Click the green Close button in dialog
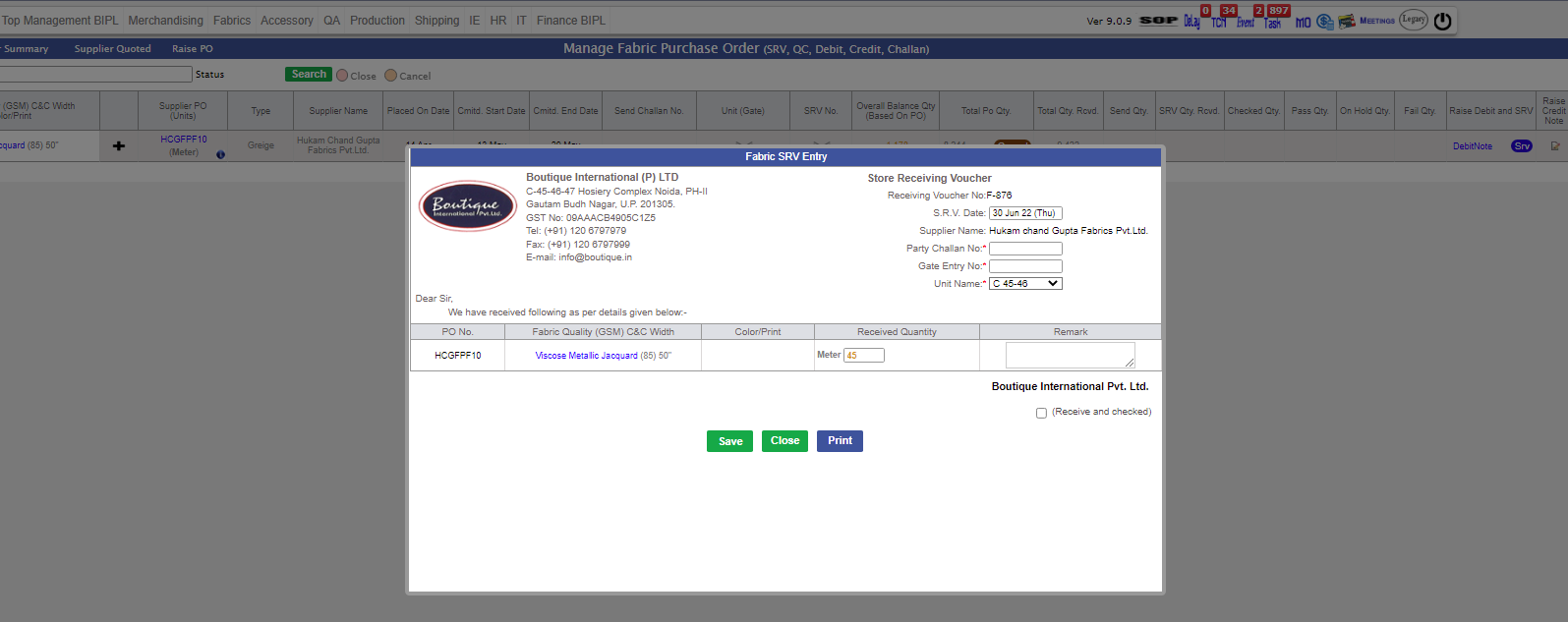 784,441
